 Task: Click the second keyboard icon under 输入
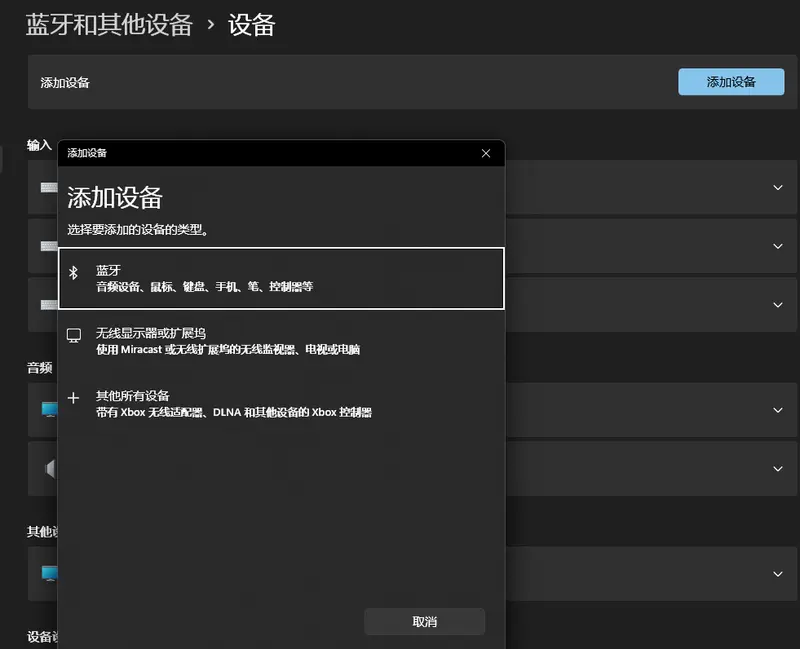pos(49,246)
